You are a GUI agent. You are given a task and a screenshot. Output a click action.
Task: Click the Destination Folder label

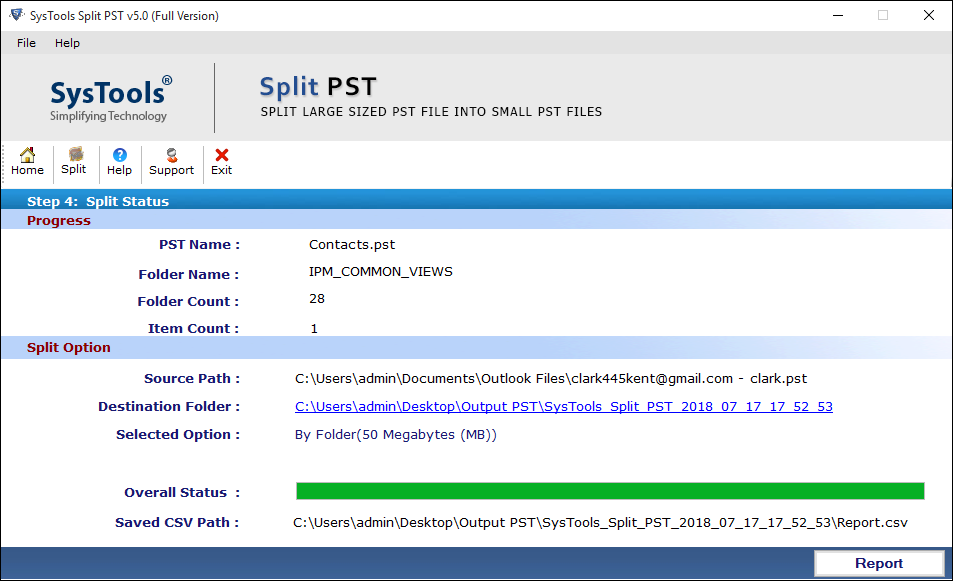pos(169,407)
